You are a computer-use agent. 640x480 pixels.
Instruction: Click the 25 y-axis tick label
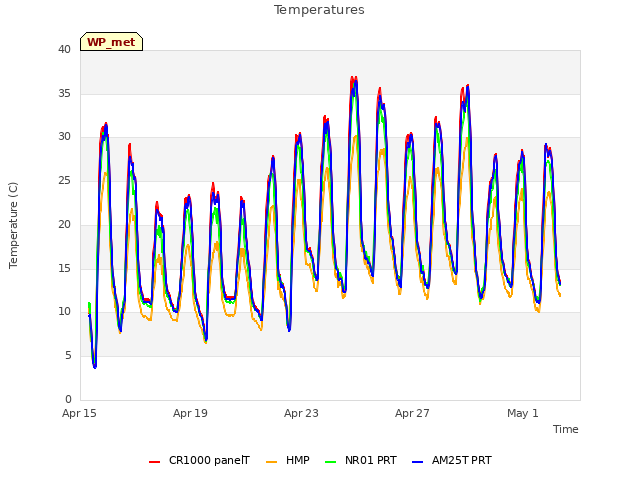tap(64, 180)
